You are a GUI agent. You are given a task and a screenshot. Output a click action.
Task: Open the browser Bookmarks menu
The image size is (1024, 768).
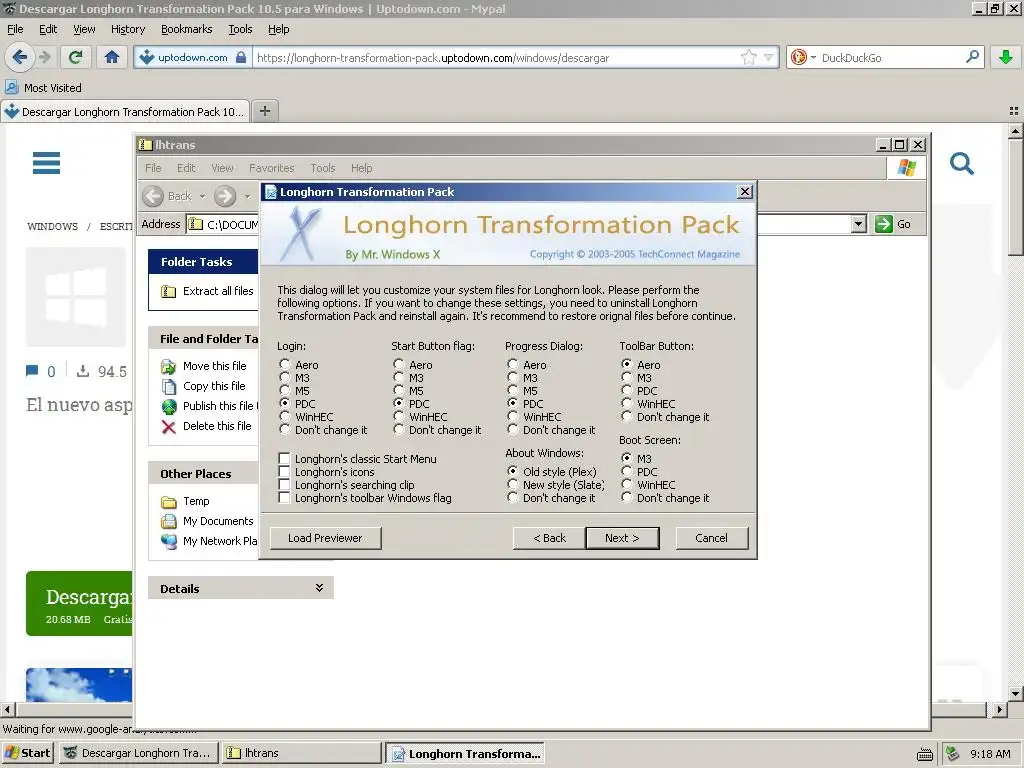coord(186,29)
